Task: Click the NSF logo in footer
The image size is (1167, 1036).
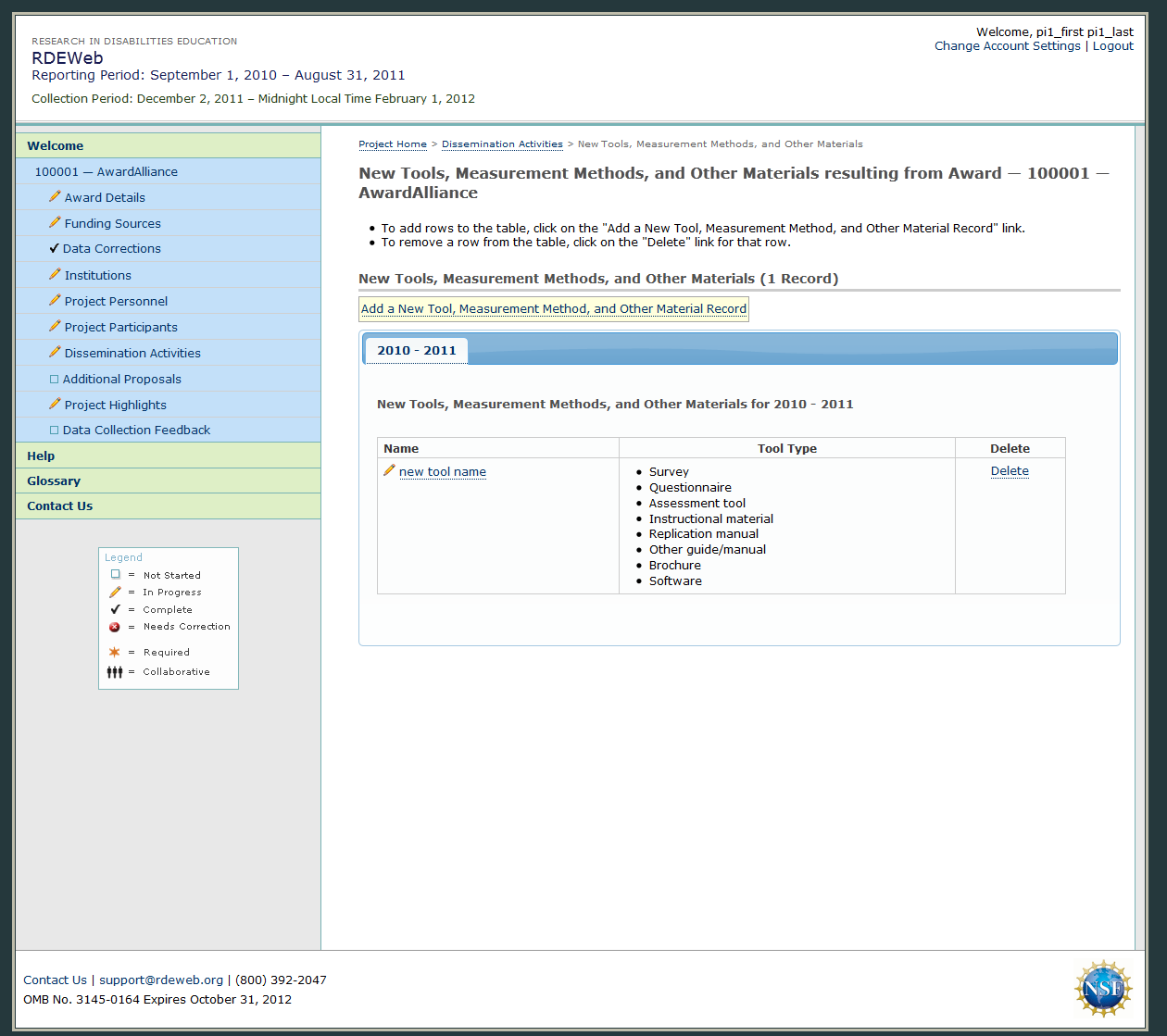Action: tap(1102, 989)
